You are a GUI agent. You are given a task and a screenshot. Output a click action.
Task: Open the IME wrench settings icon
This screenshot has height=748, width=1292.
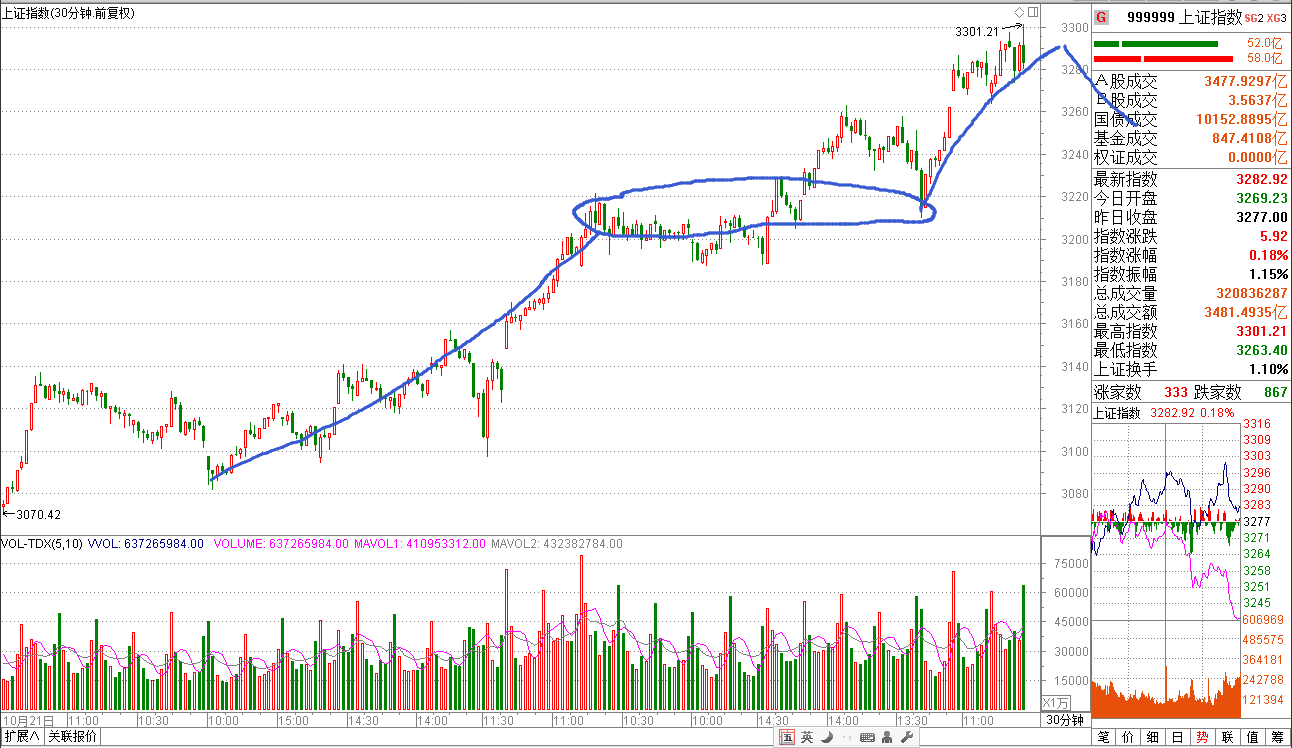[907, 738]
